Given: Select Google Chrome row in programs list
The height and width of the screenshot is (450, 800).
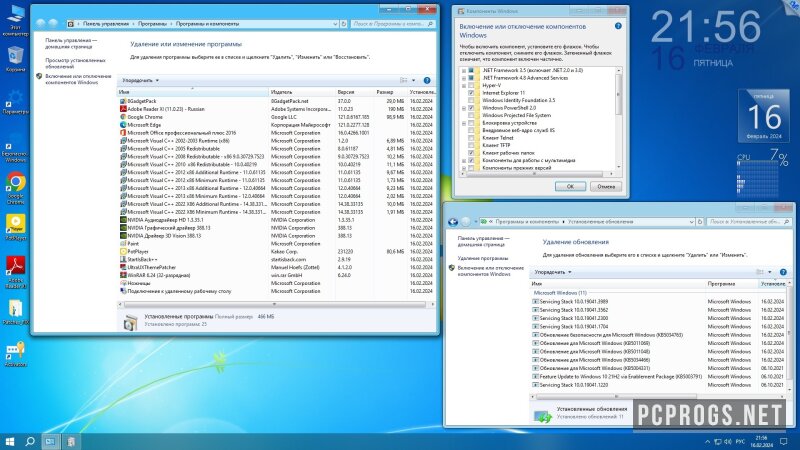Looking at the screenshot, I should click(x=276, y=117).
